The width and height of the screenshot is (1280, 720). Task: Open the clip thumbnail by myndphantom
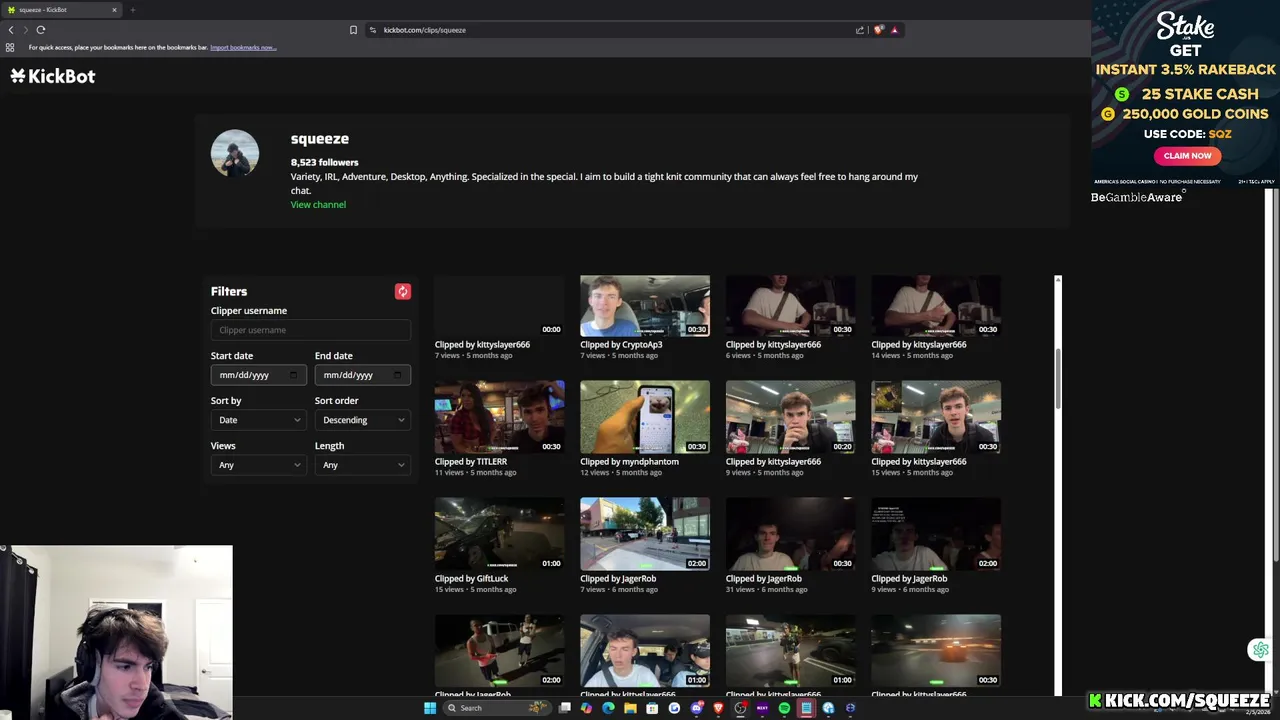[x=645, y=416]
